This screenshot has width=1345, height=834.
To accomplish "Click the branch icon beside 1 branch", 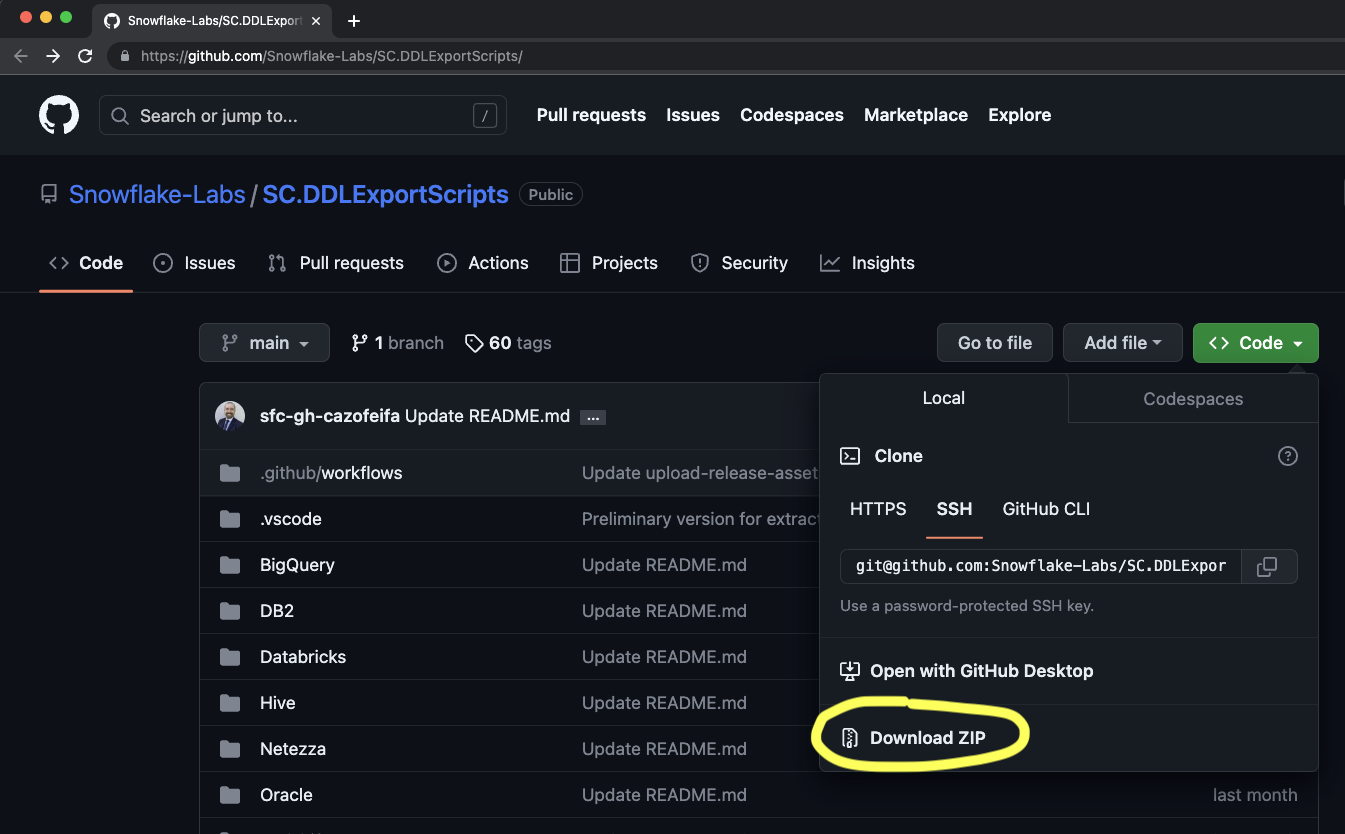I will [358, 342].
